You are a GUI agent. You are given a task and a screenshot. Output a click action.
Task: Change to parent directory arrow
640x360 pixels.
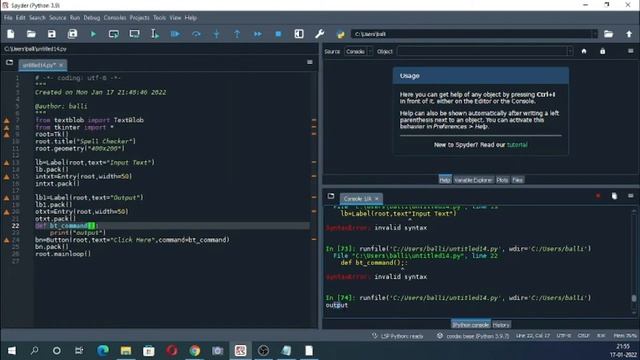pyautogui.click(x=629, y=34)
